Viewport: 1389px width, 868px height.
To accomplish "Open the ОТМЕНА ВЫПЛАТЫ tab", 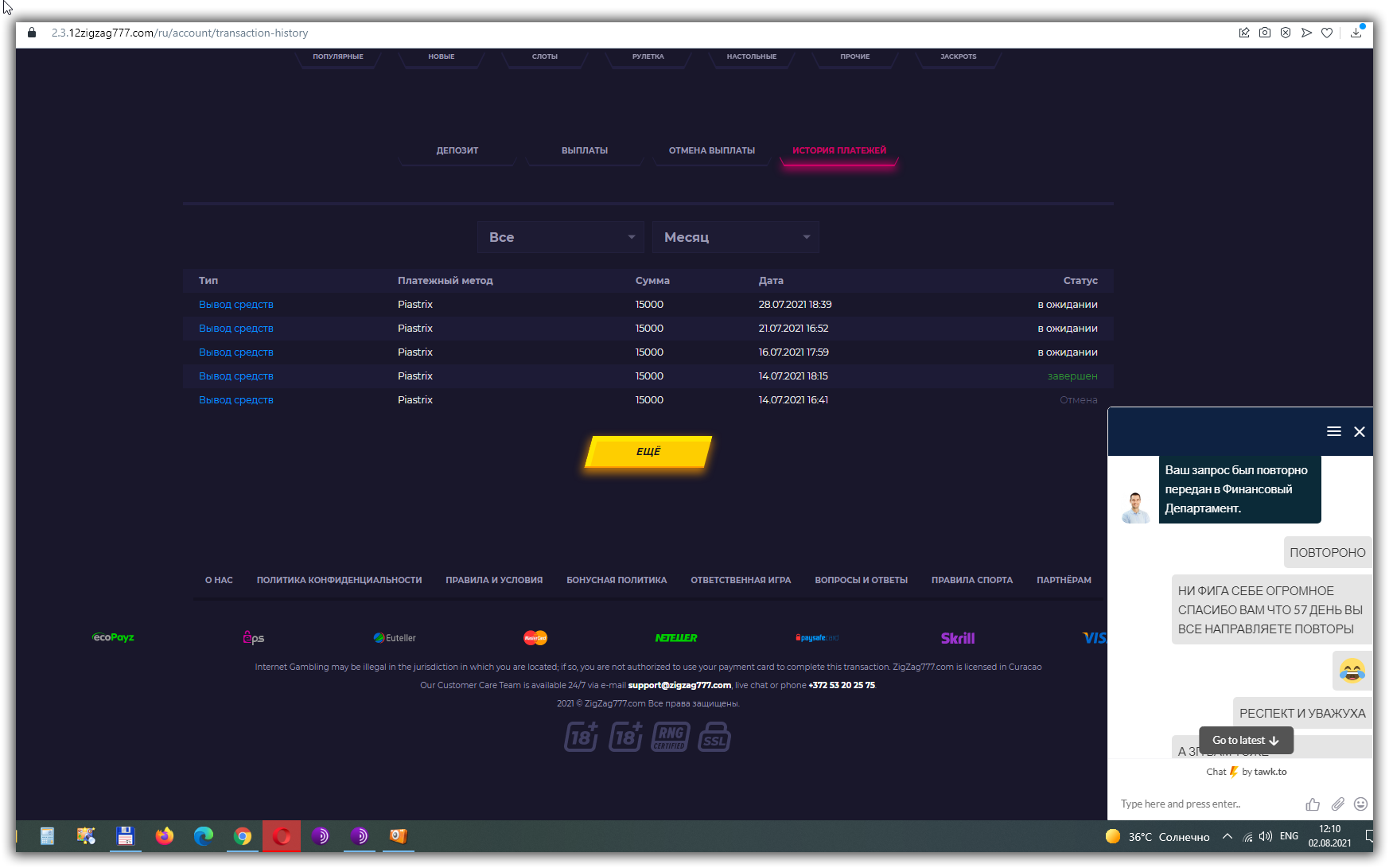I will pyautogui.click(x=712, y=150).
